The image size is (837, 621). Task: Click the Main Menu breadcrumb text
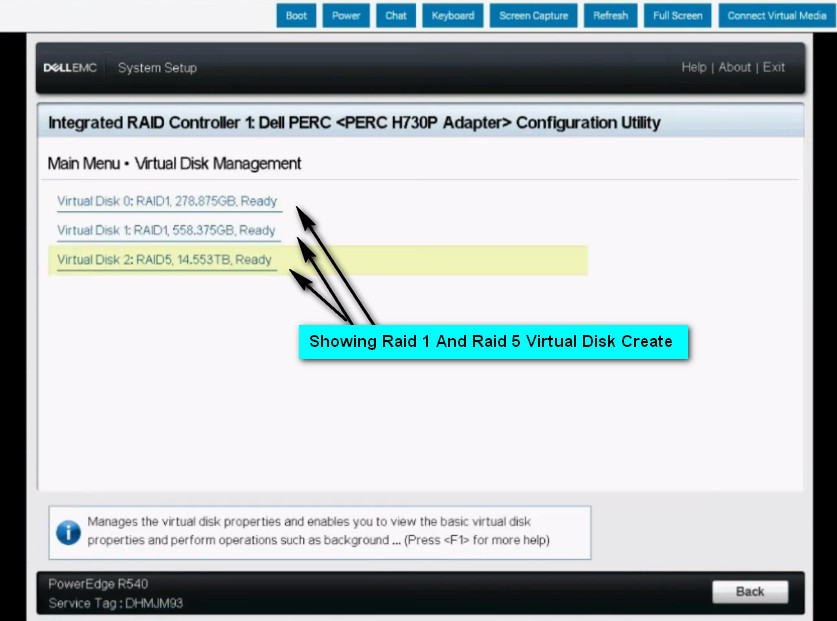click(83, 163)
